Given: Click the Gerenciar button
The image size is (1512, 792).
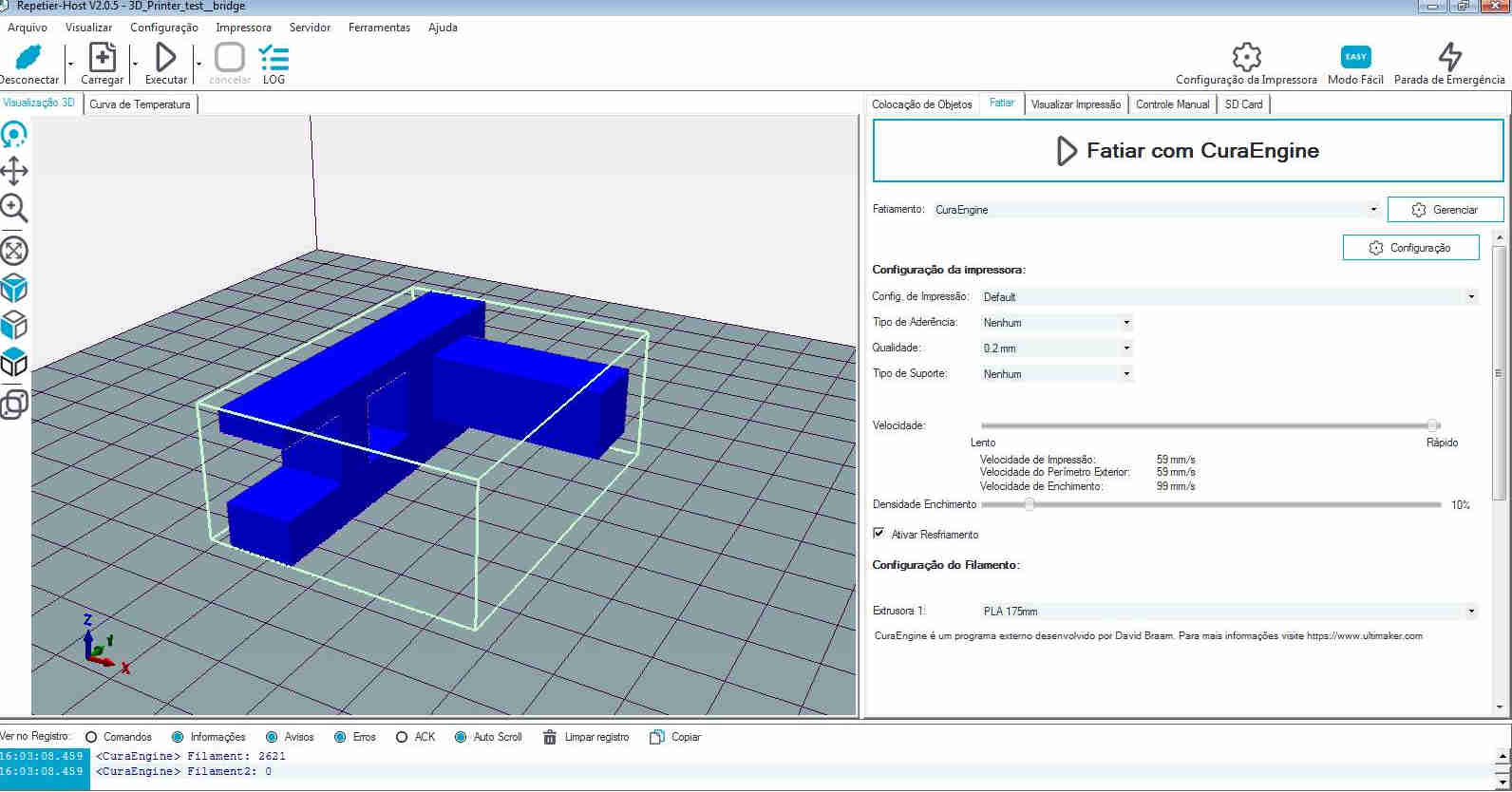Looking at the screenshot, I should pyautogui.click(x=1446, y=210).
